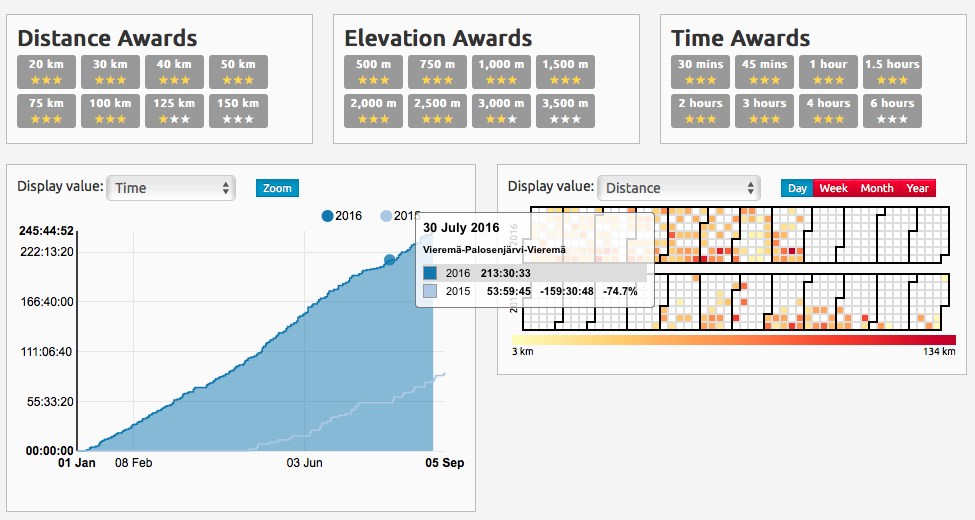Open the heatmap Display value dropdown set to Distance
This screenshot has width=975, height=520.
(678, 188)
